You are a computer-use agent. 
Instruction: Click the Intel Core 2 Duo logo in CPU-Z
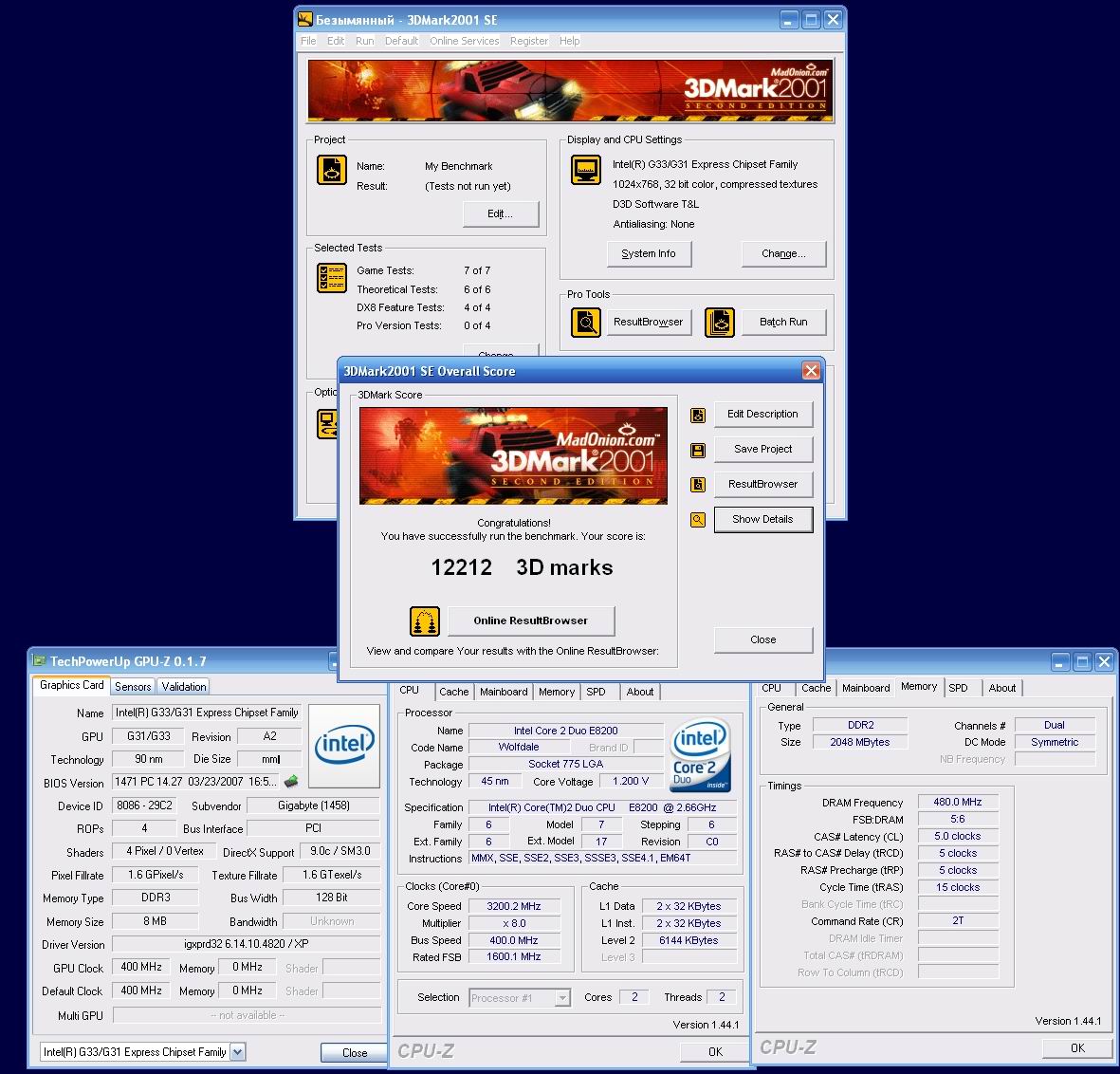[700, 754]
